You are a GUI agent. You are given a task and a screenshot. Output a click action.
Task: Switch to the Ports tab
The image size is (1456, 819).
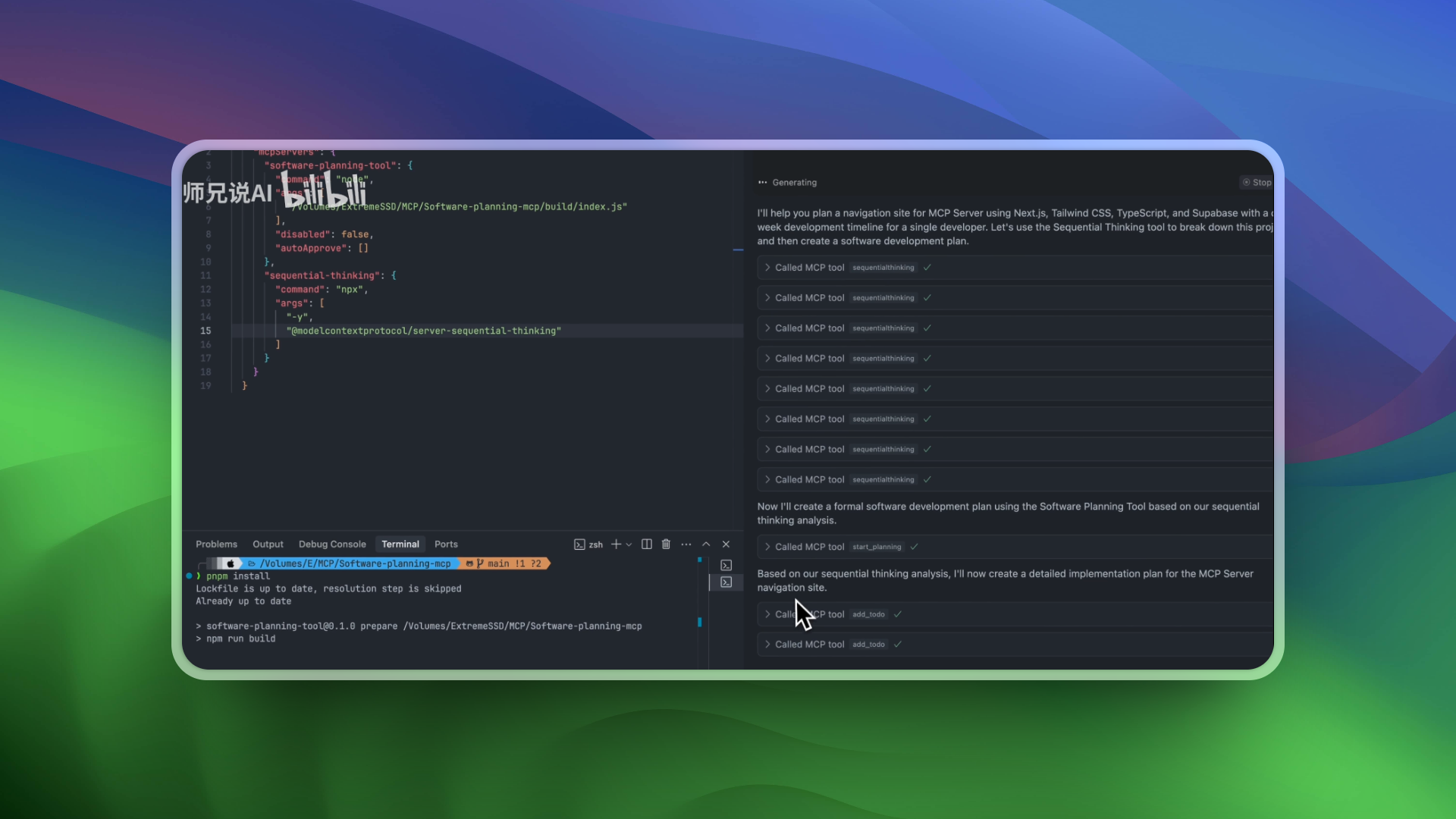tap(446, 544)
